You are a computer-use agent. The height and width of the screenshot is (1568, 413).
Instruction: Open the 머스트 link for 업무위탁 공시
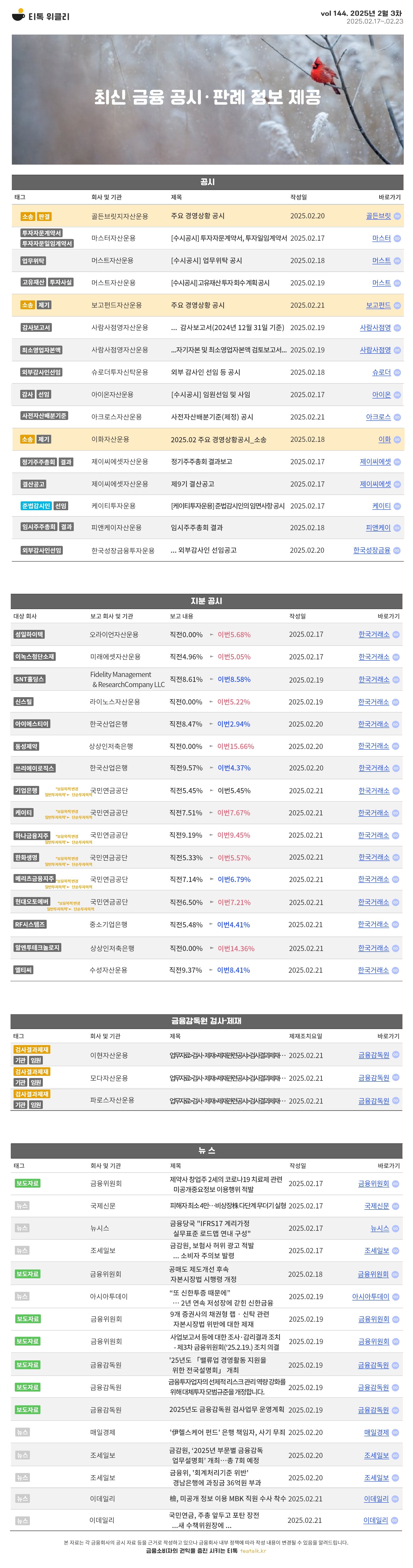[381, 260]
